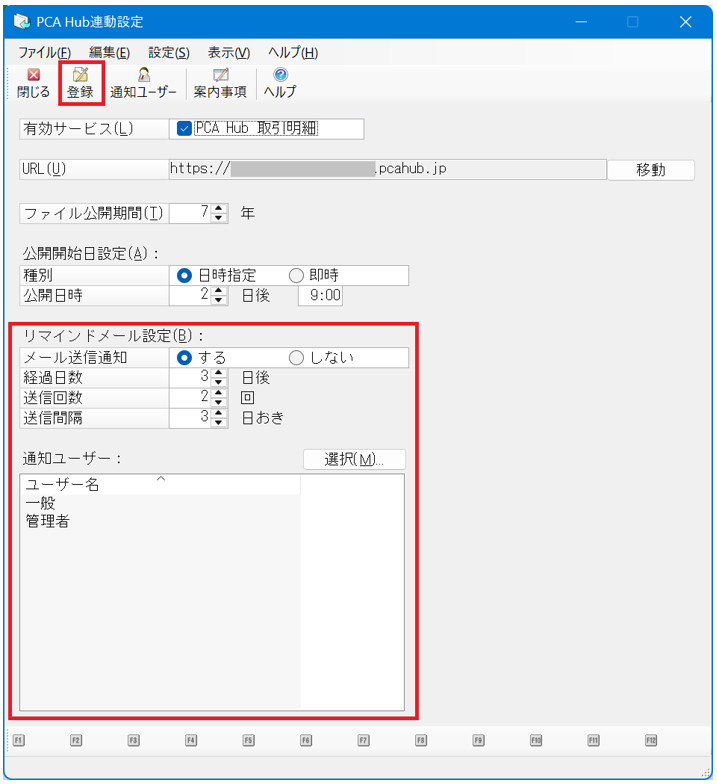Click the 送信回数 value field showing 2
Image resolution: width=717 pixels, height=784 pixels.
click(x=191, y=398)
